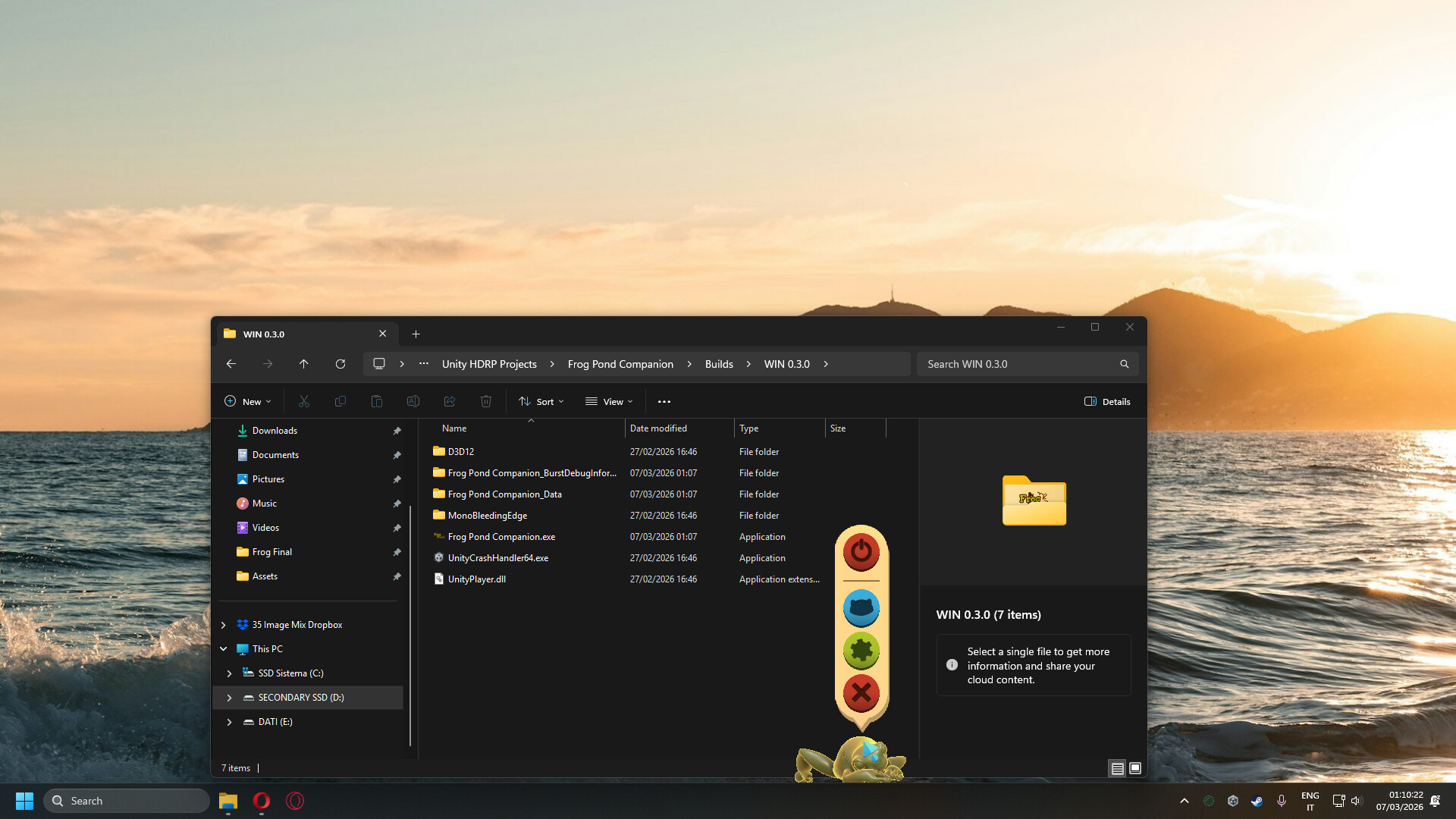This screenshot has height=819, width=1456.
Task: Open the Sort dropdown menu
Action: (x=541, y=402)
